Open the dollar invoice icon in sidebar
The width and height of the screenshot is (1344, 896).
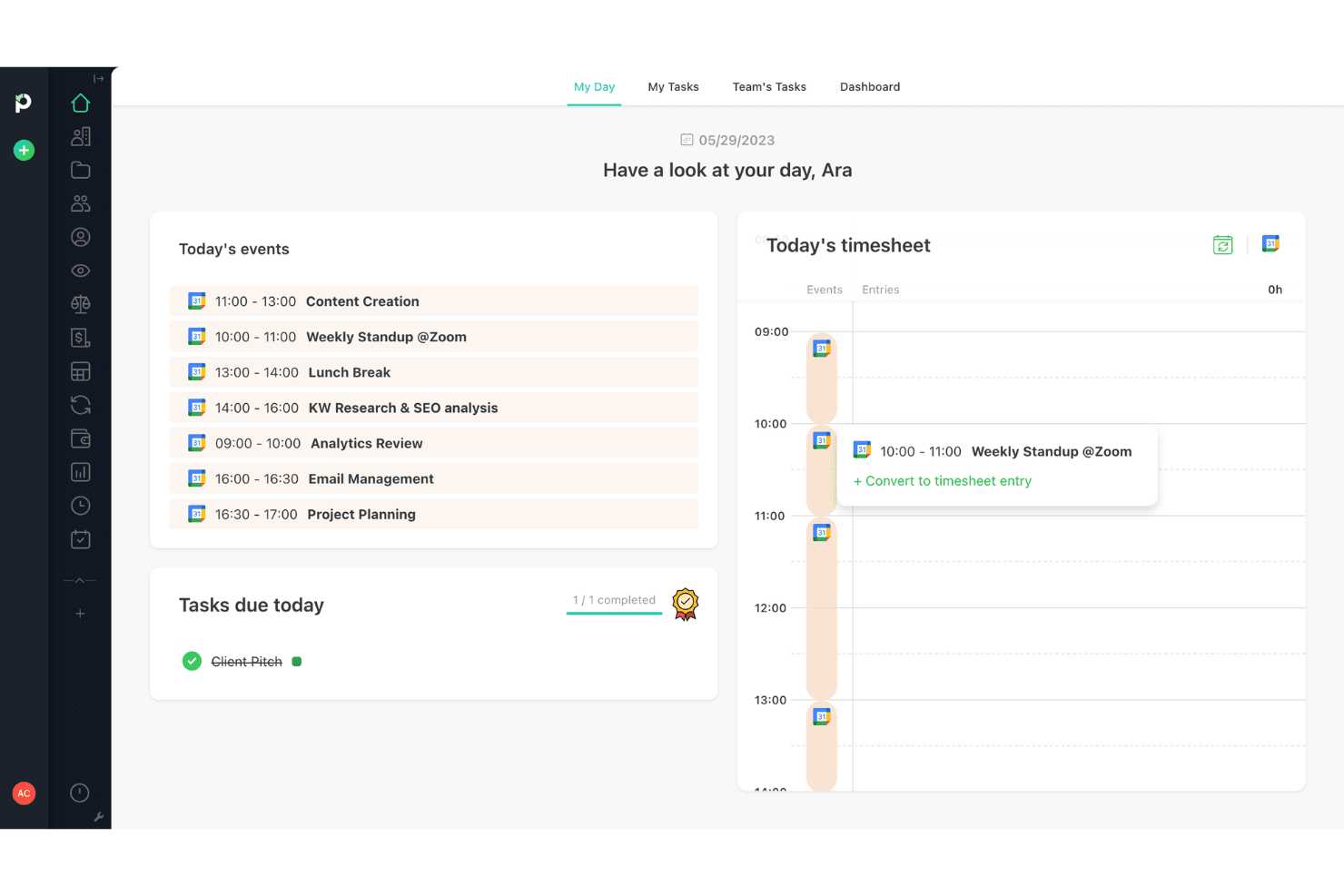click(x=81, y=338)
